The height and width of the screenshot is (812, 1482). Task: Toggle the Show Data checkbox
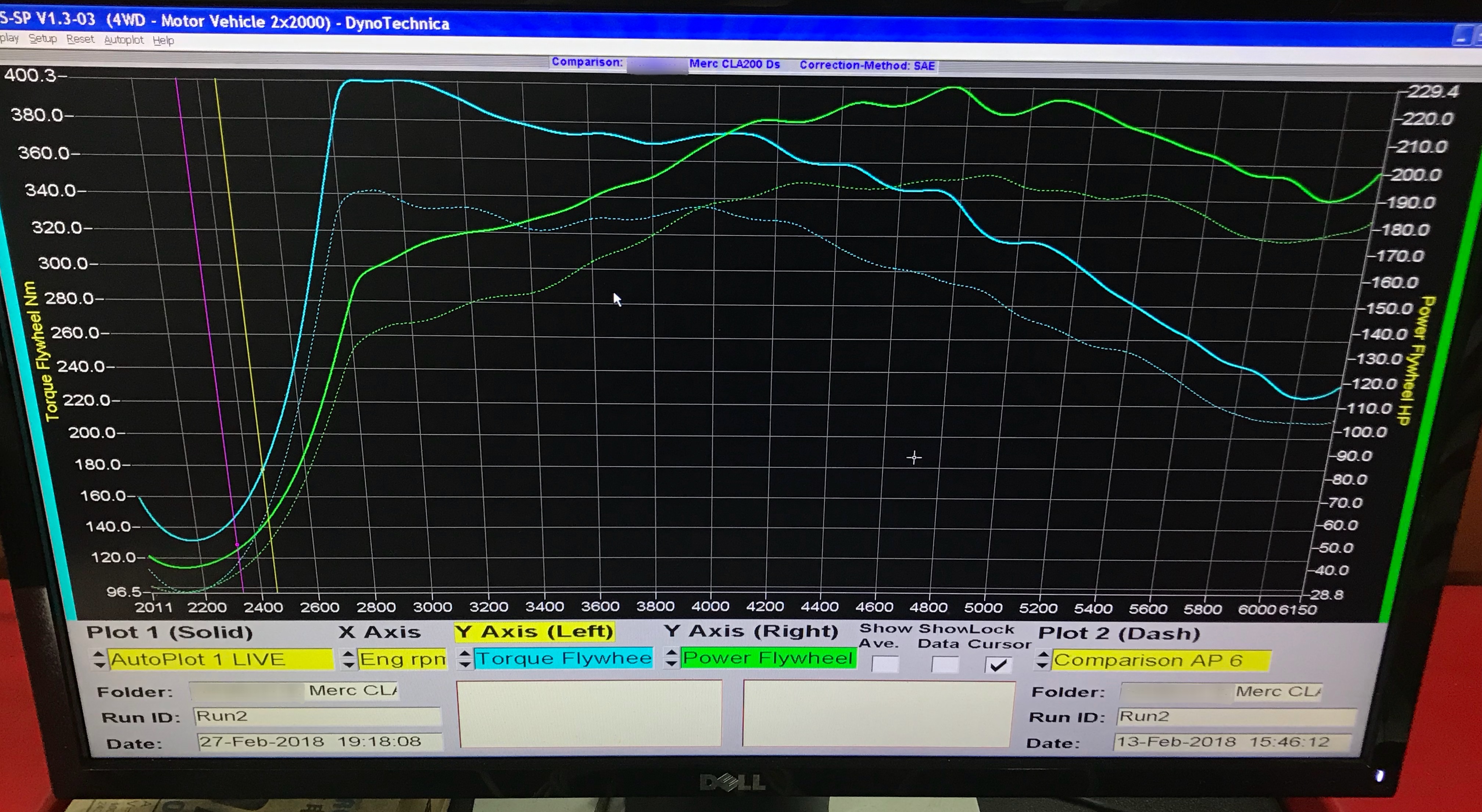click(945, 665)
